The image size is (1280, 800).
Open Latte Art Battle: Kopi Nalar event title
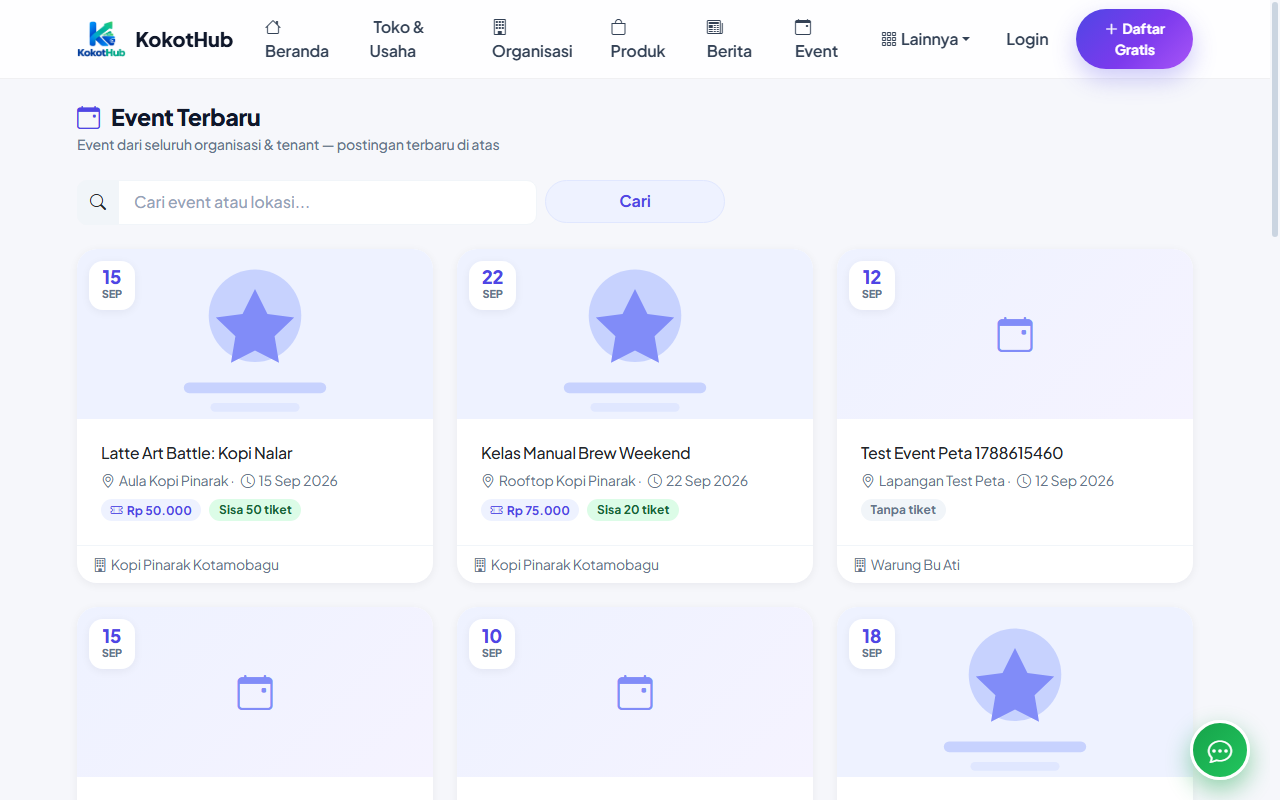(x=197, y=453)
